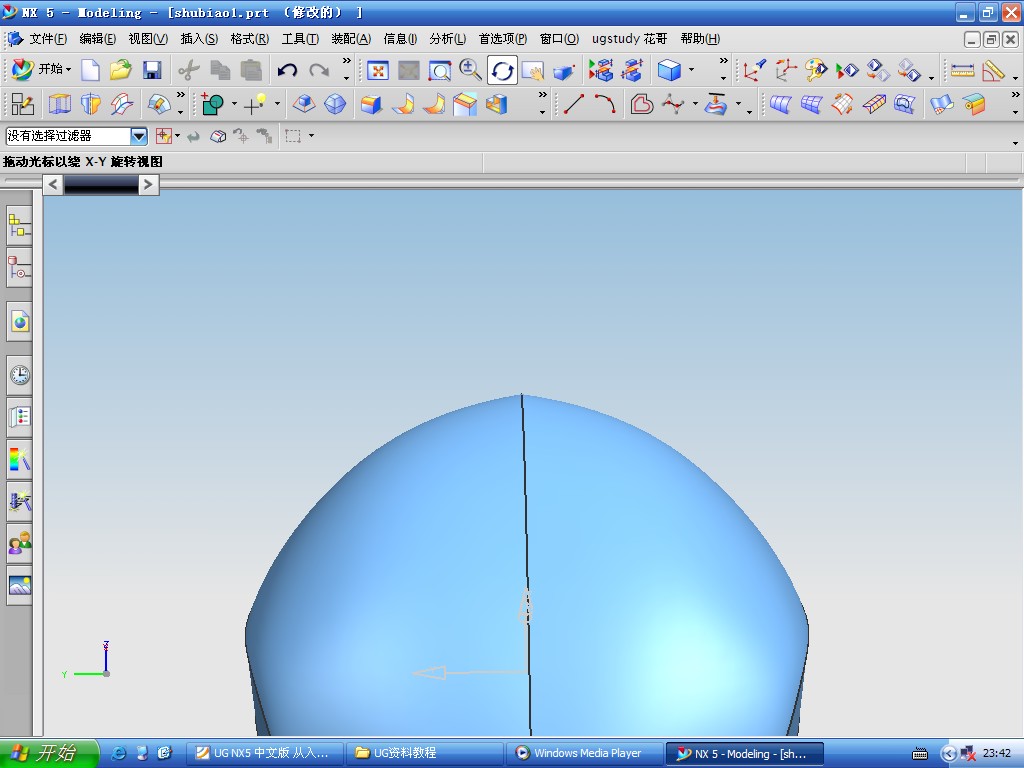Select the Zoom in/out magnifier icon
Viewport: 1024px width, 768px height.
(x=470, y=70)
